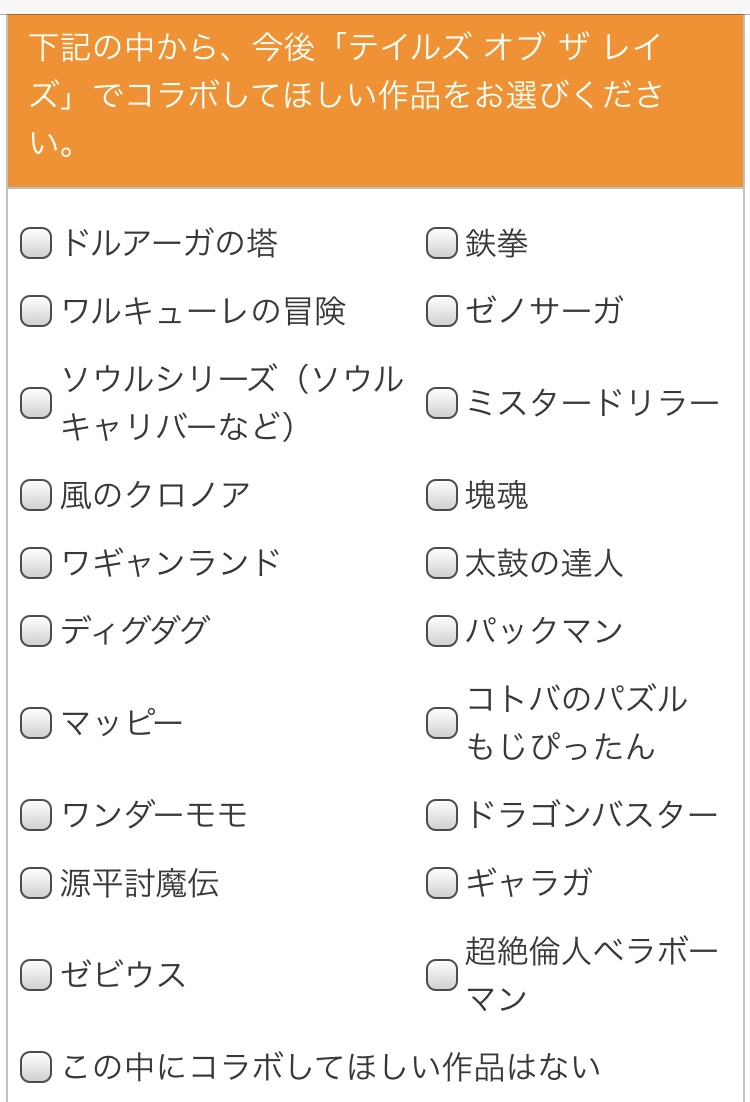The width and height of the screenshot is (750, 1102).
Task: Tick the ワンダーモモ checkbox
Action: [36, 815]
